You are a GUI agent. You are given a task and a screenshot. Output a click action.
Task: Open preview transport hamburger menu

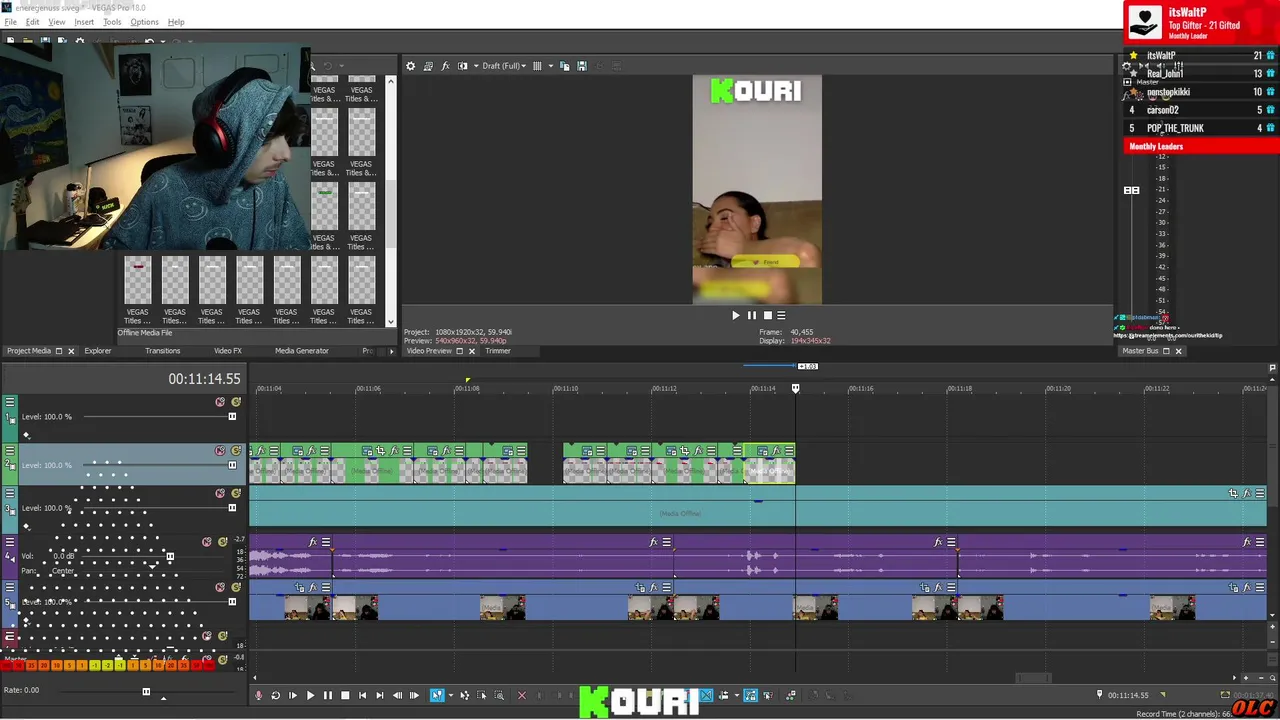tap(781, 315)
